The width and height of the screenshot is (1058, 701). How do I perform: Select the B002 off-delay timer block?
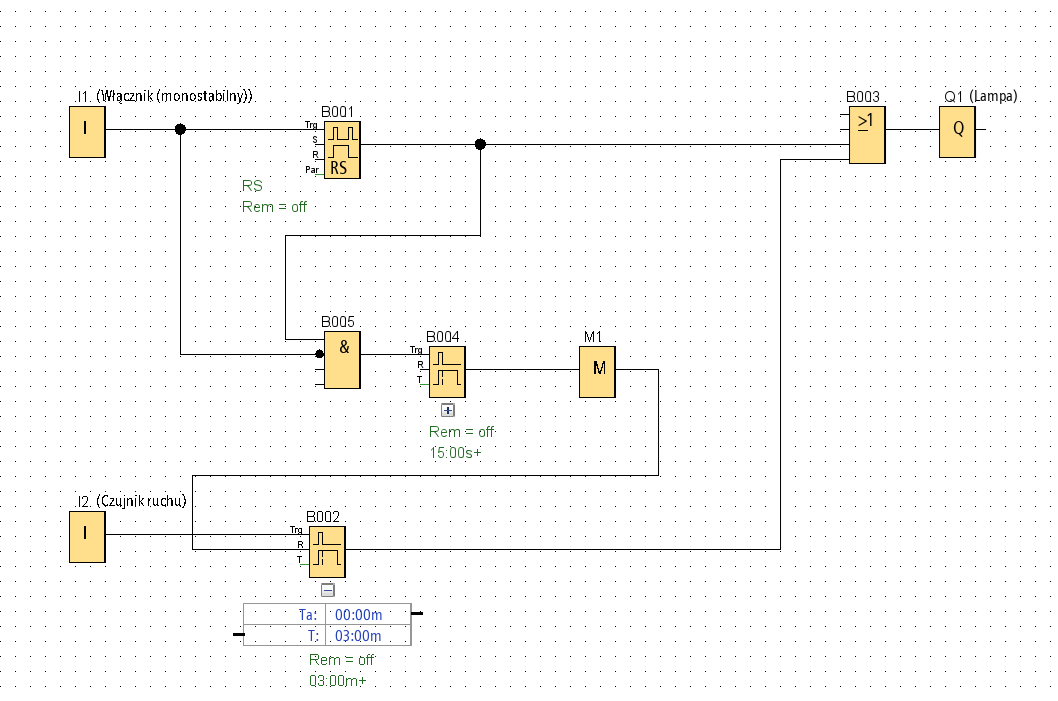pos(327,552)
